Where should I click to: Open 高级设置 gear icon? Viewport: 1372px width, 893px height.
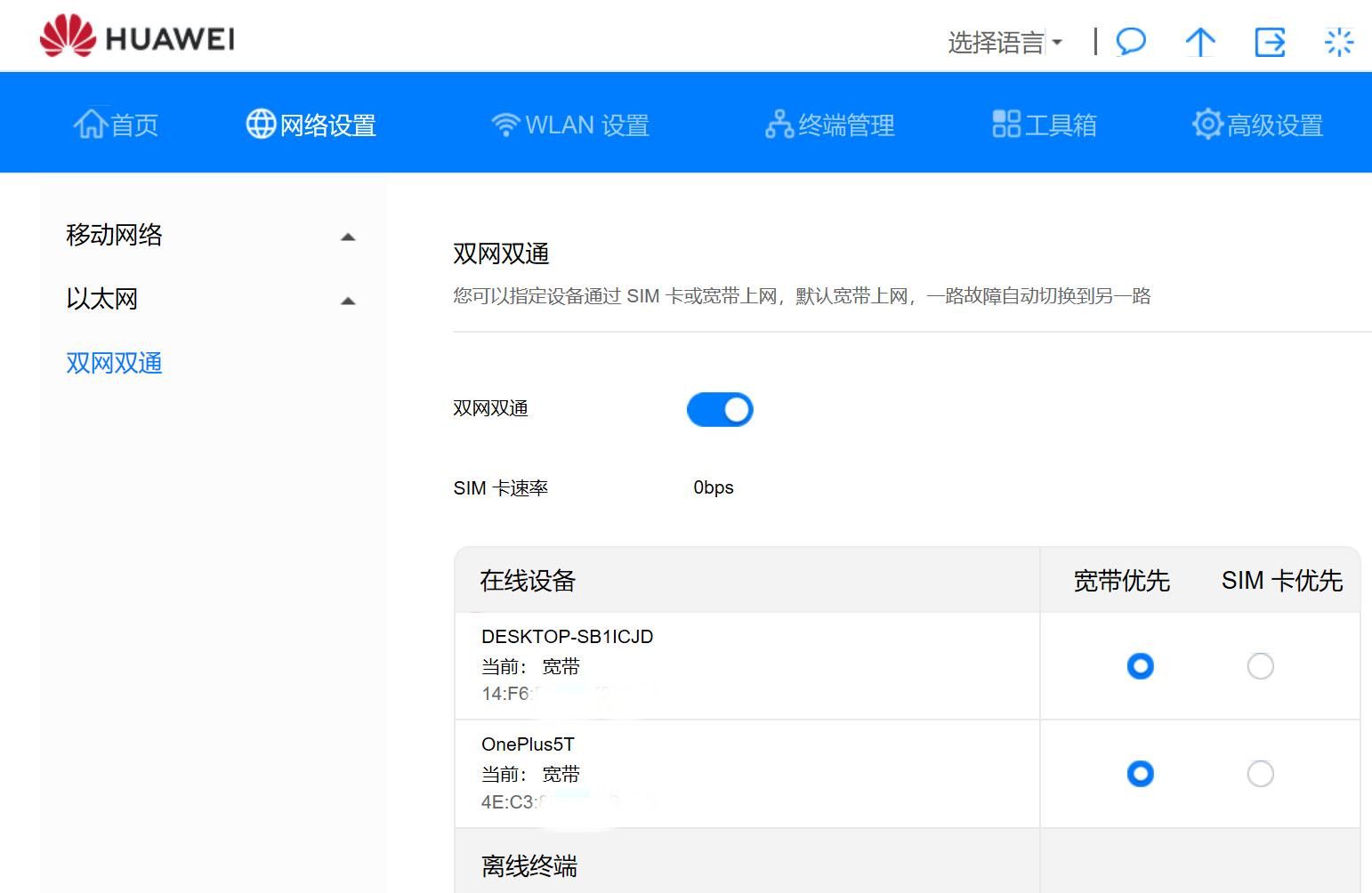1207,125
